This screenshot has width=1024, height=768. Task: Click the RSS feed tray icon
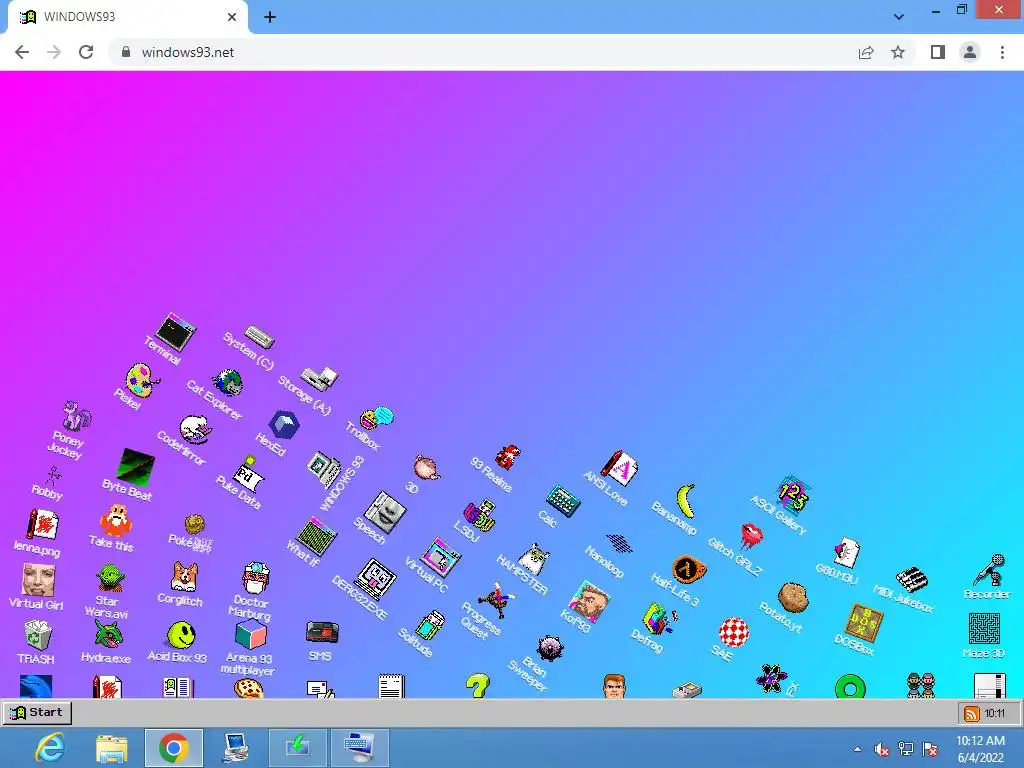coord(972,713)
